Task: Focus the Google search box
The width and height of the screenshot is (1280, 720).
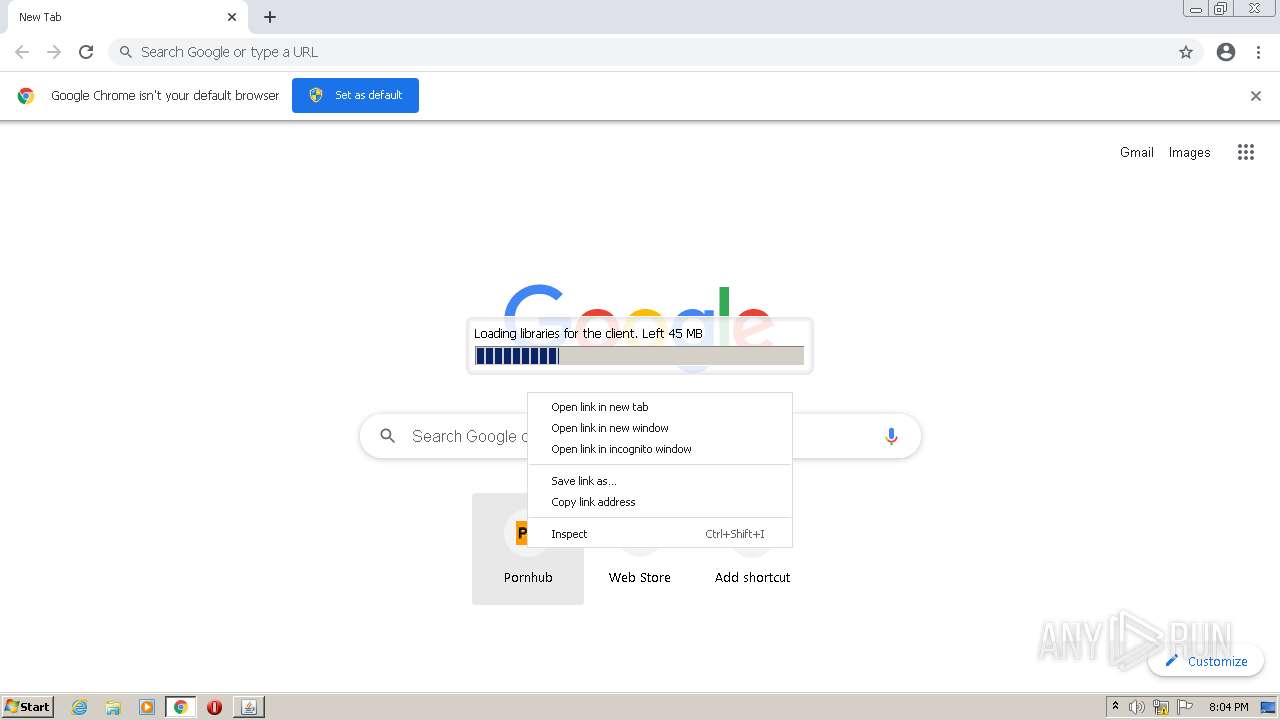Action: (x=640, y=436)
